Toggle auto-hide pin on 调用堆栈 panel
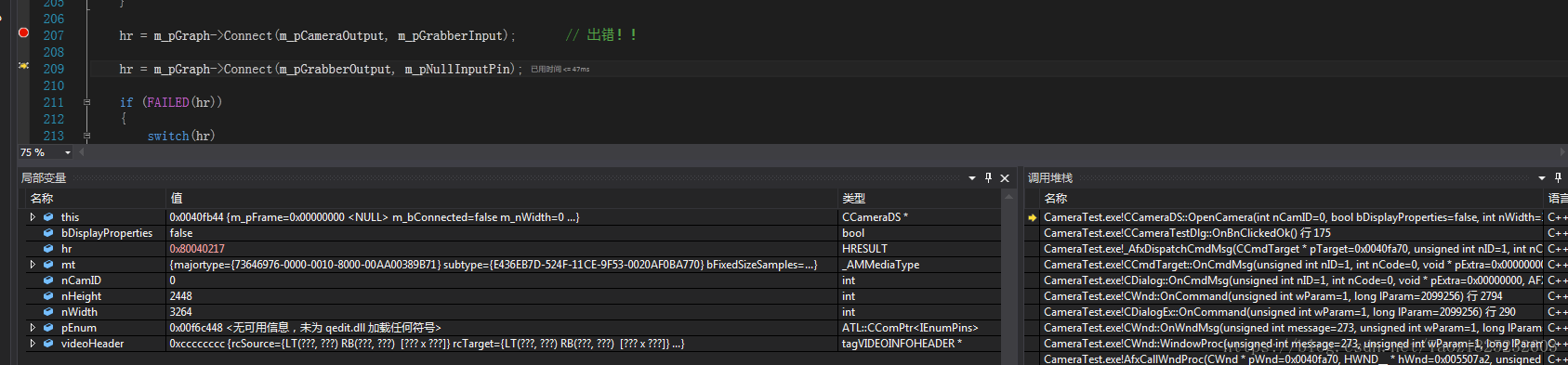Screen dimensions: 1568x365 pos(1559,177)
